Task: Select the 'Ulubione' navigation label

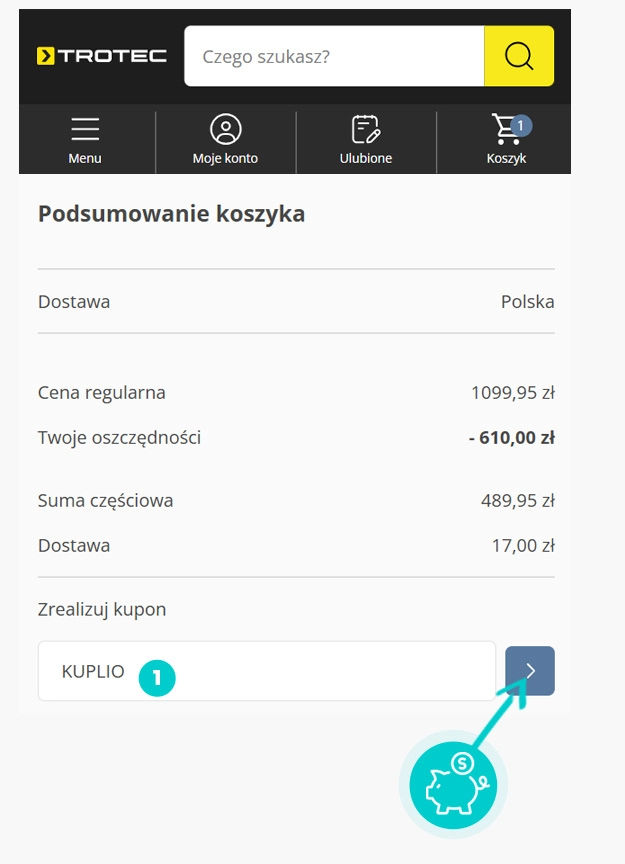Action: pos(366,158)
